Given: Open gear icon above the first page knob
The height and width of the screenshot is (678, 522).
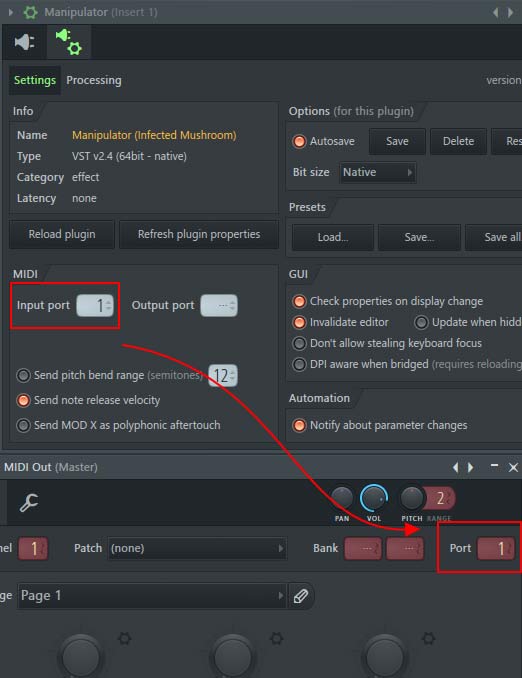Looking at the screenshot, I should (125, 638).
